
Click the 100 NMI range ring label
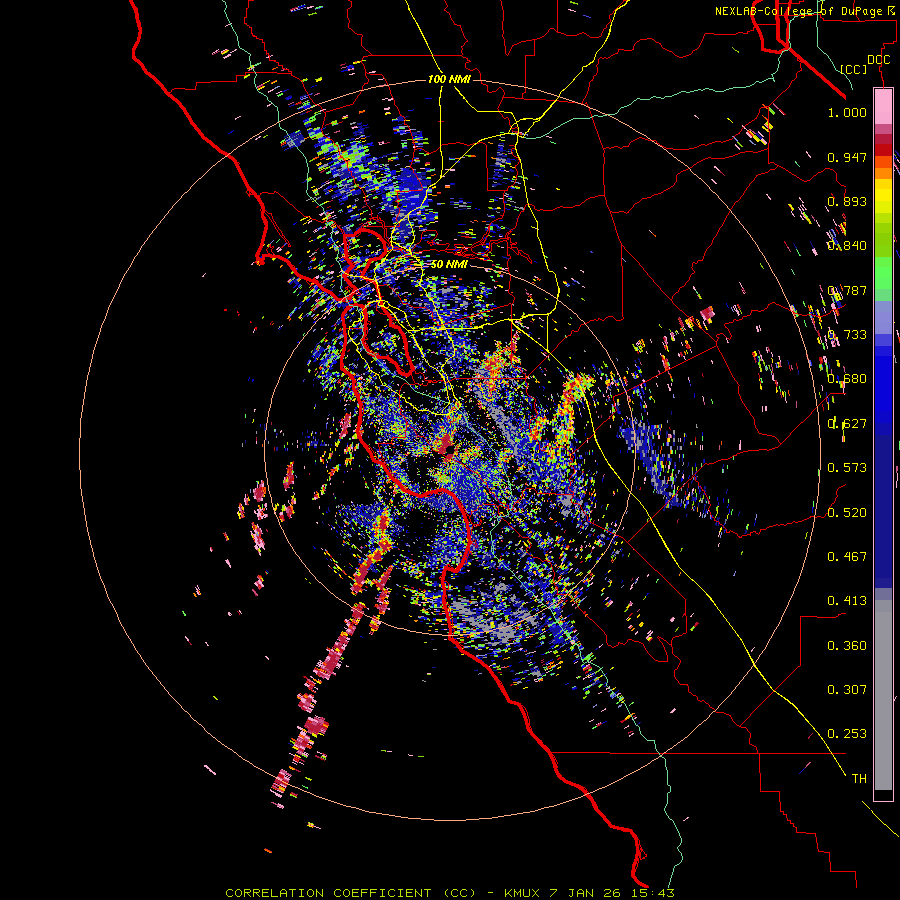coord(449,79)
